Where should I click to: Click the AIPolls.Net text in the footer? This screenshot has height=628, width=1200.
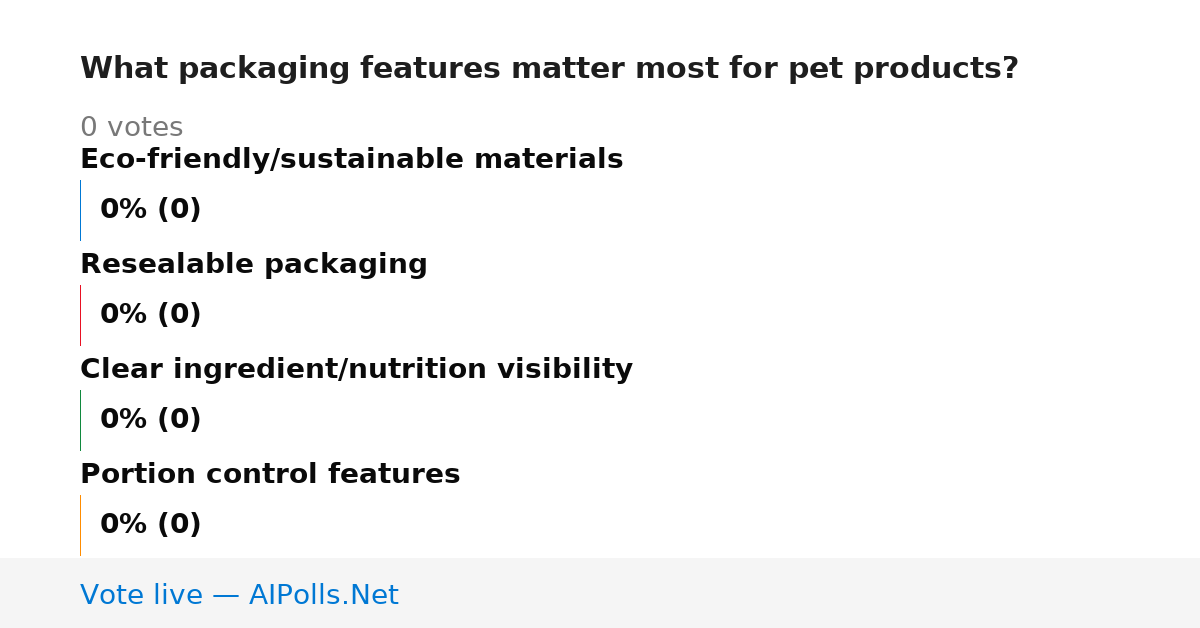(x=323, y=596)
